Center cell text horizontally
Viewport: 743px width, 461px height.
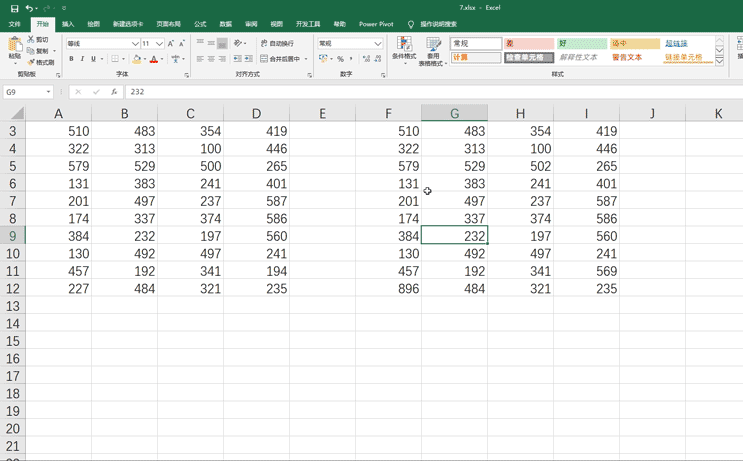(x=211, y=59)
